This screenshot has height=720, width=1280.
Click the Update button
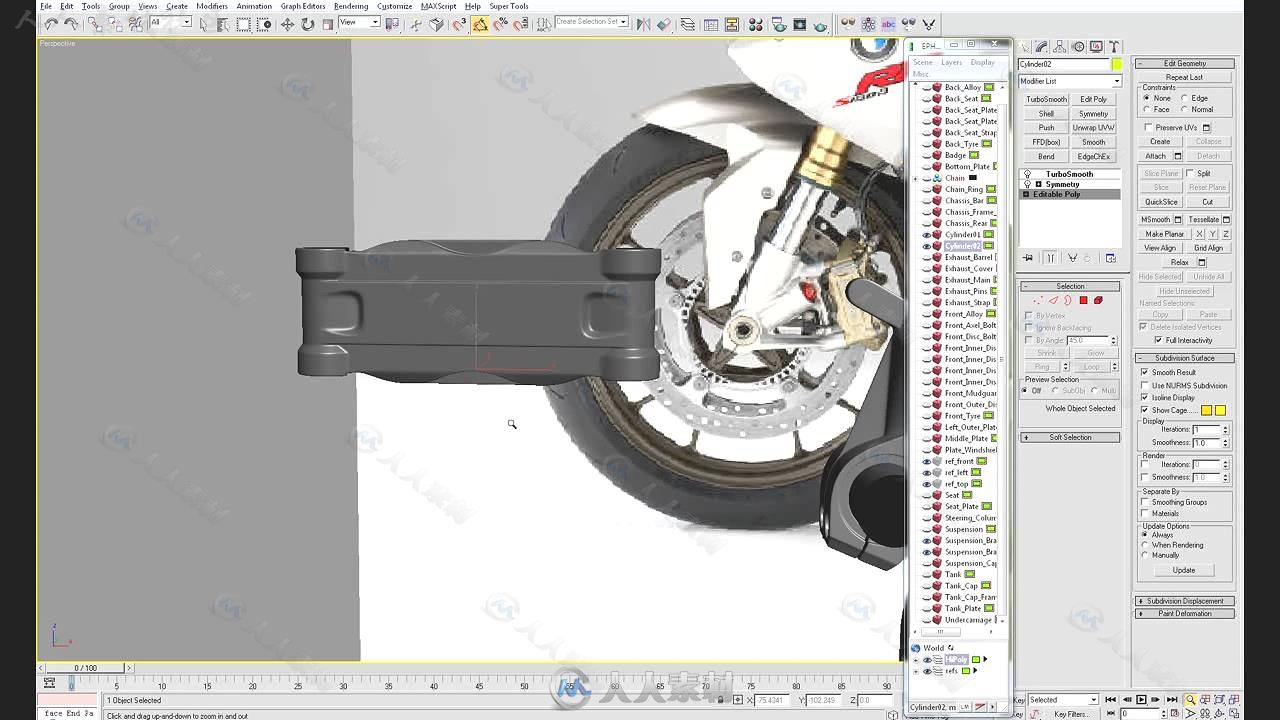1184,570
